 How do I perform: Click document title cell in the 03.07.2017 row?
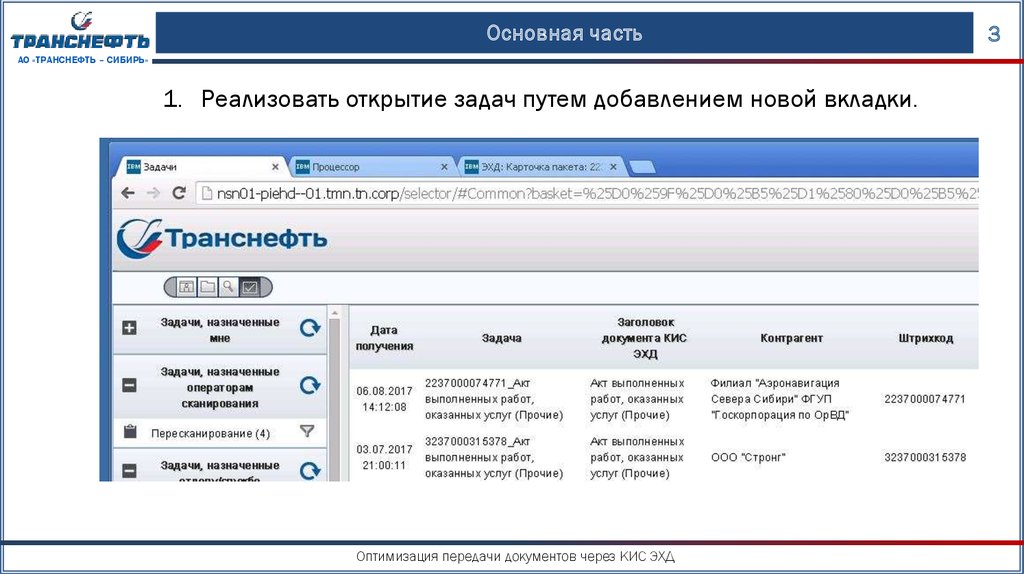(x=637, y=457)
